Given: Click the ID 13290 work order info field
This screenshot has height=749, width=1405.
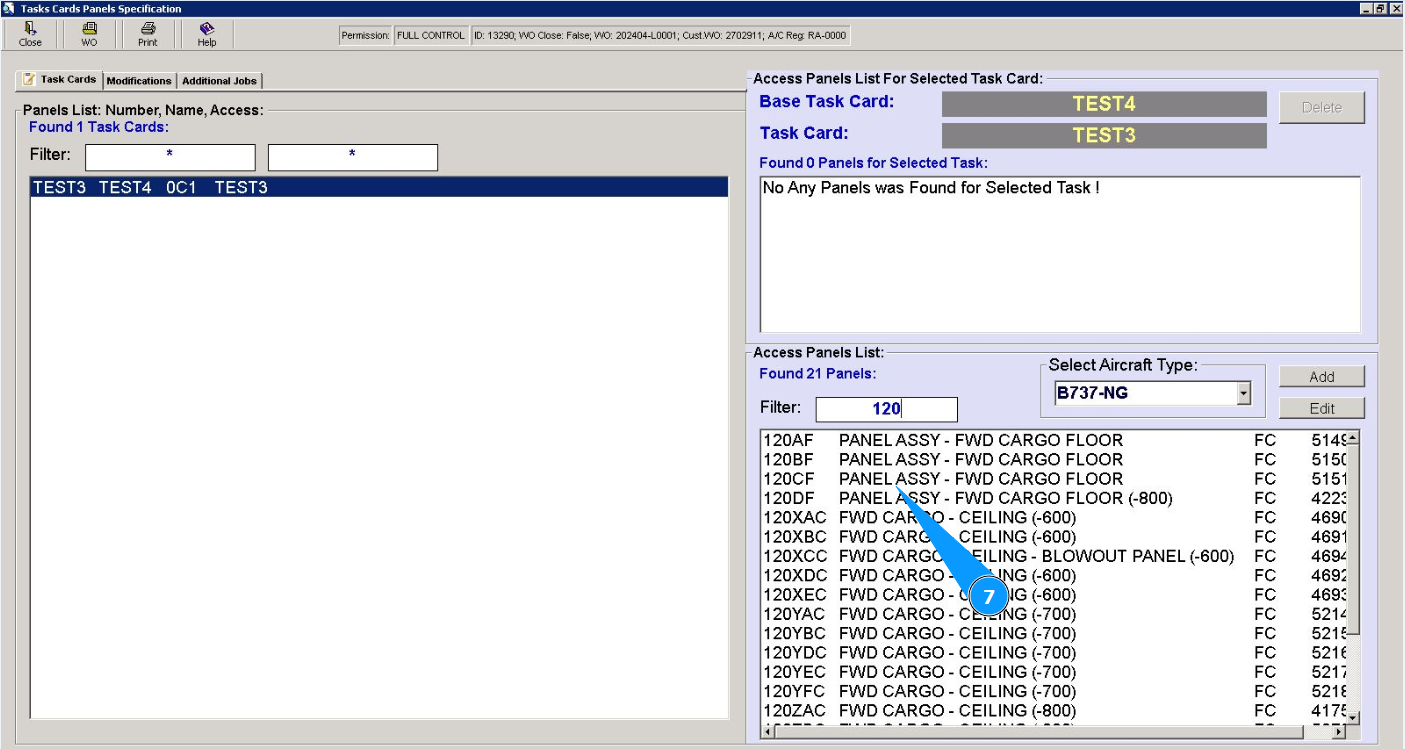Looking at the screenshot, I should (x=660, y=36).
